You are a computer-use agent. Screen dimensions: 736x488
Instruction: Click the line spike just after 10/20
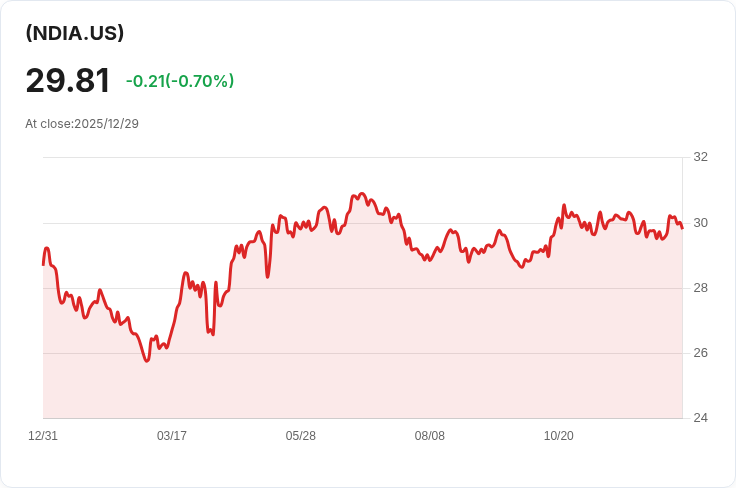pos(564,206)
